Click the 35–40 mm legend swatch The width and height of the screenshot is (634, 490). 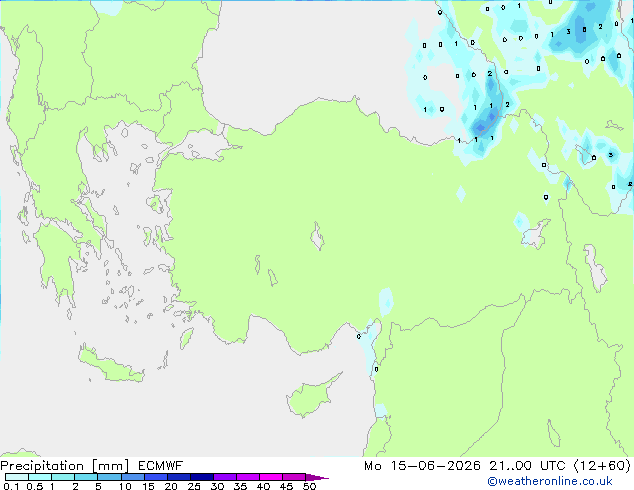(x=247, y=477)
